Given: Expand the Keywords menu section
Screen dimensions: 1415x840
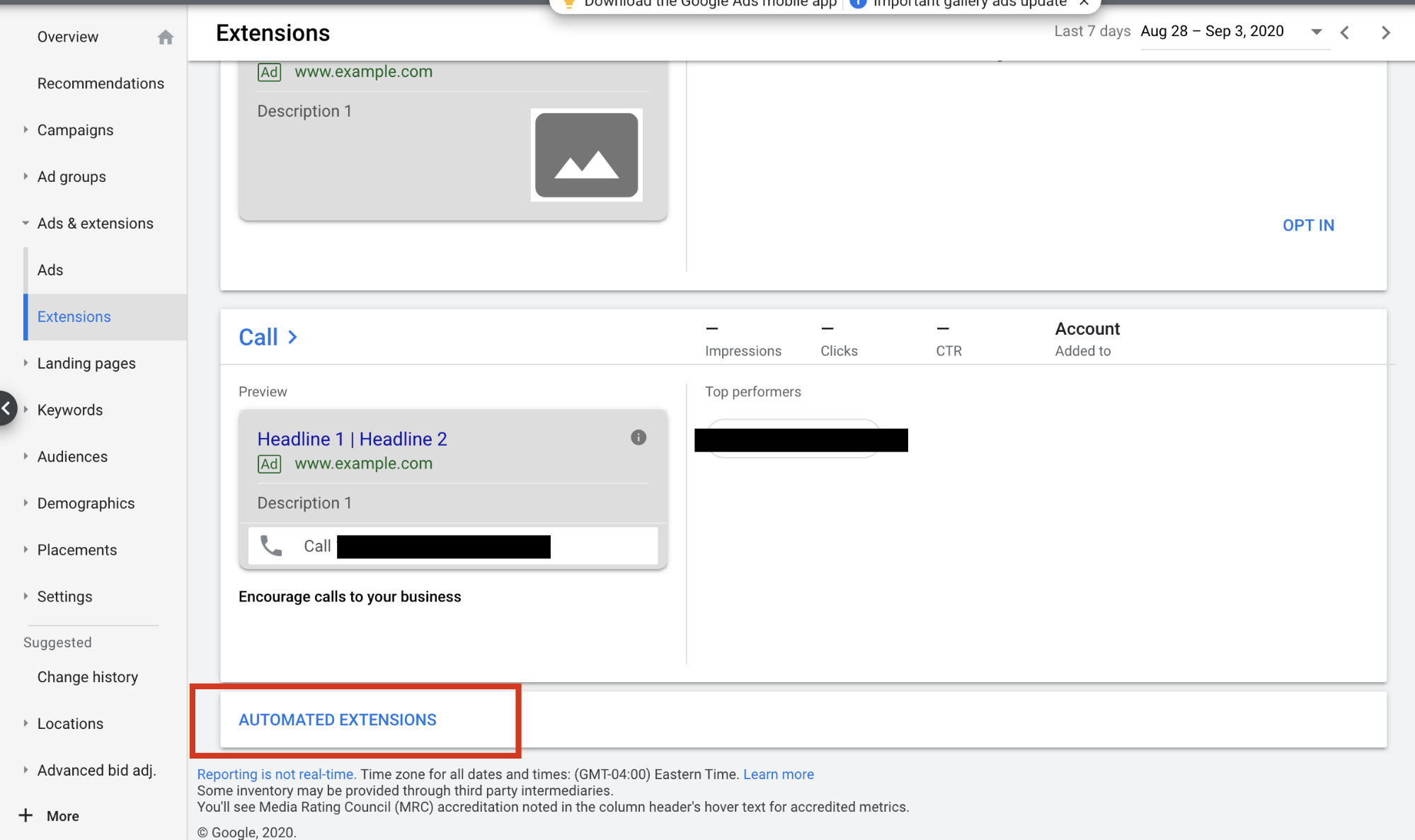Looking at the screenshot, I should coord(26,410).
